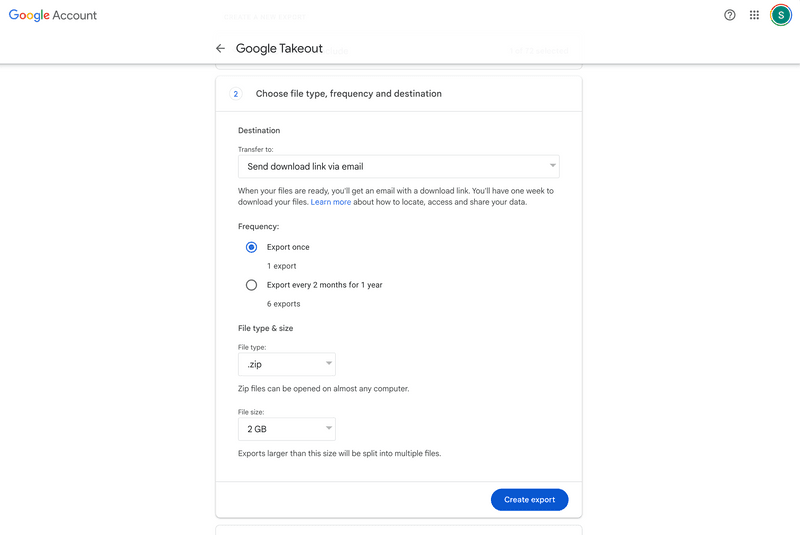The height and width of the screenshot is (535, 800).
Task: Click the 'Choose file type, frequency and destination' heading
Action: coord(348,94)
